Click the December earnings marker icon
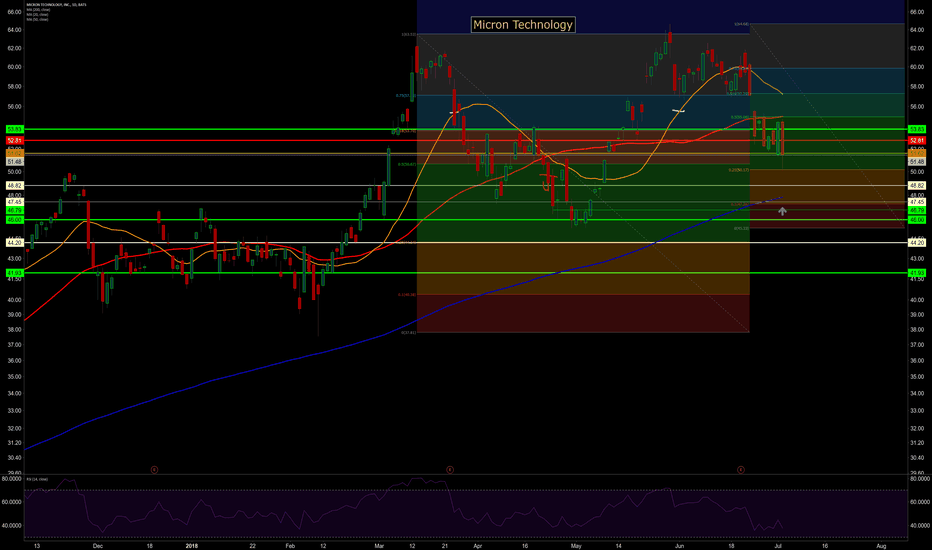Image resolution: width=932 pixels, height=550 pixels. [x=154, y=470]
